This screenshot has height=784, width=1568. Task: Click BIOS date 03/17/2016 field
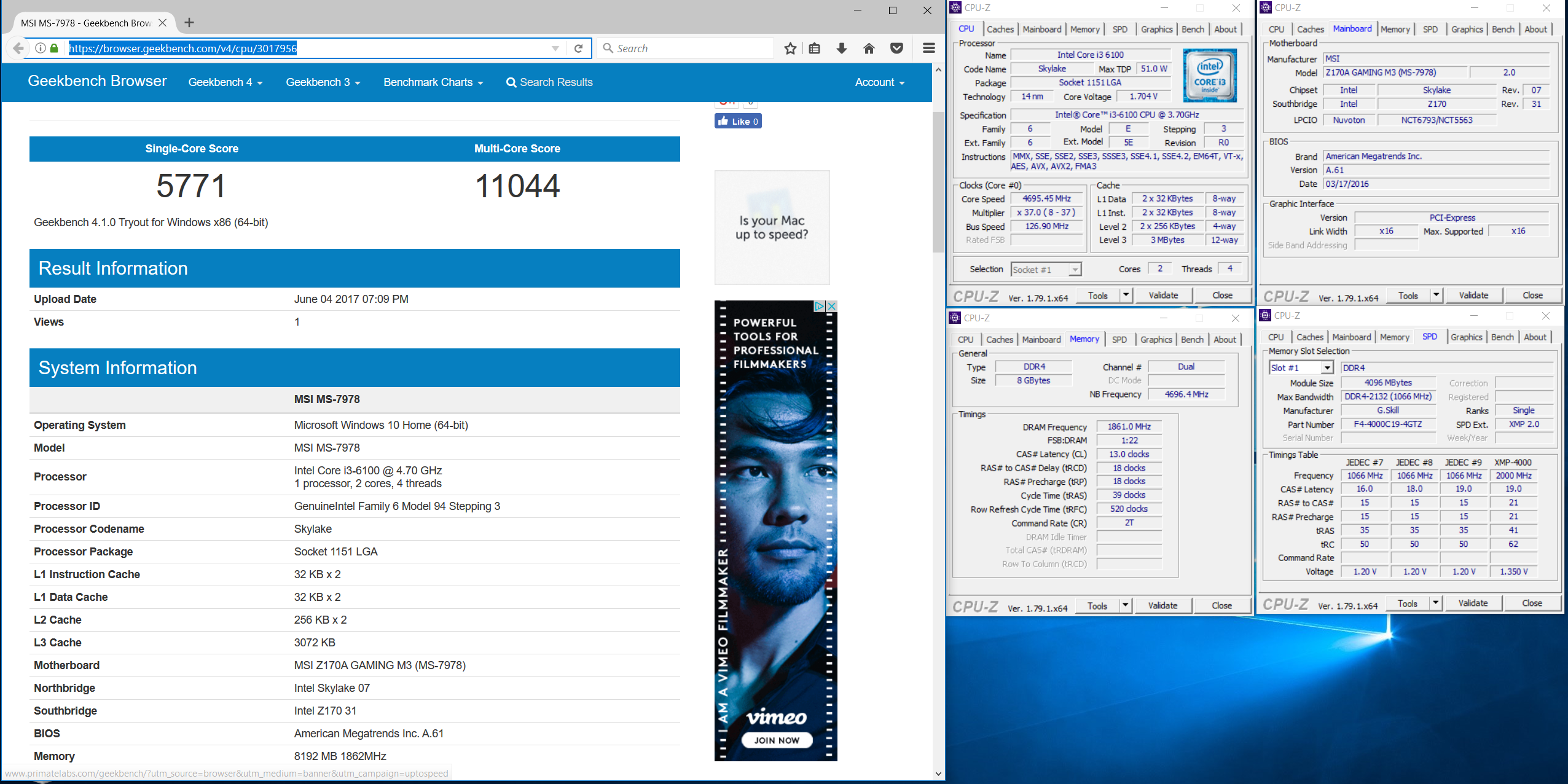pyautogui.click(x=1436, y=184)
